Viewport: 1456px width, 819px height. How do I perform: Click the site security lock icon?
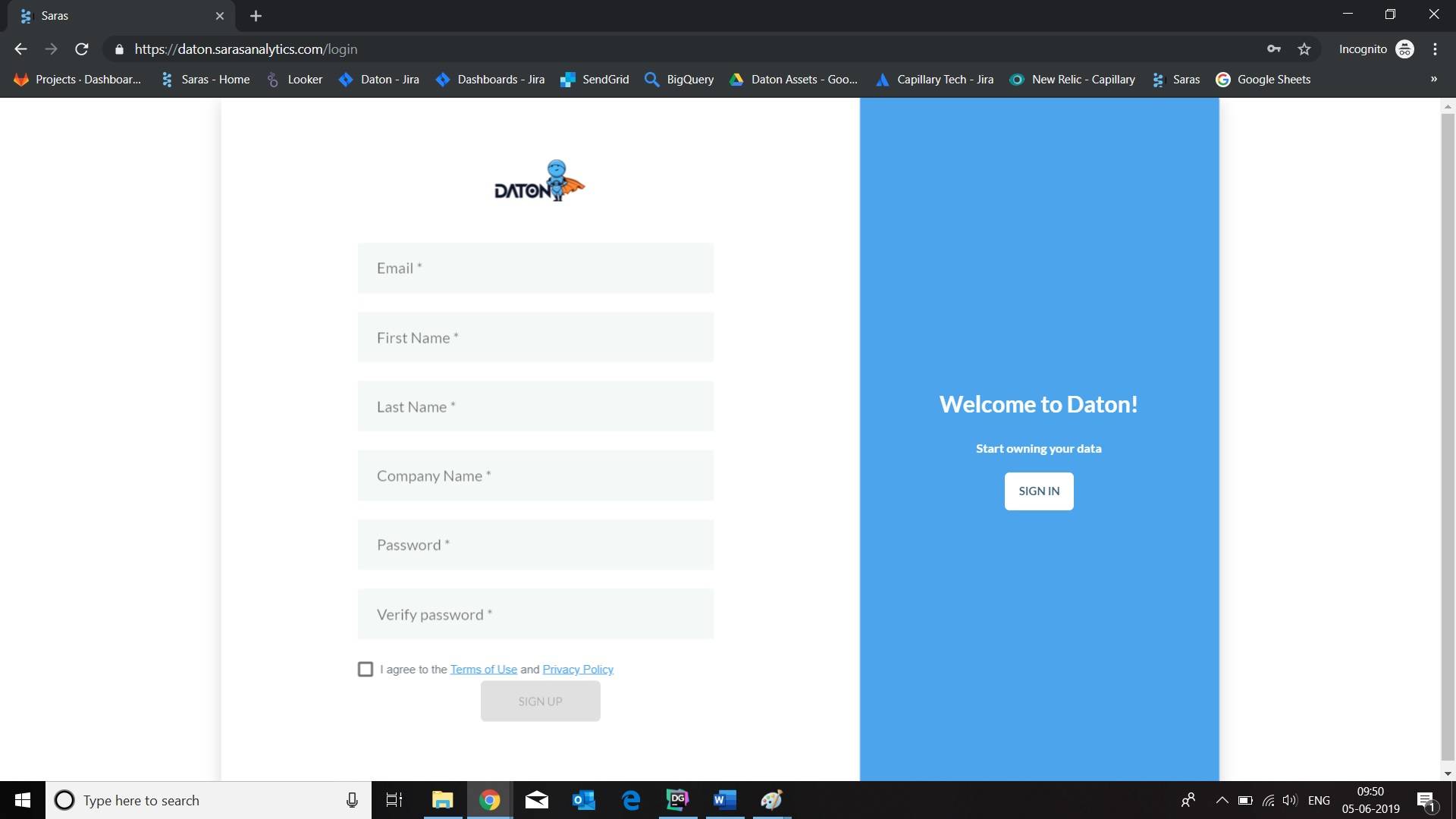pyautogui.click(x=119, y=49)
